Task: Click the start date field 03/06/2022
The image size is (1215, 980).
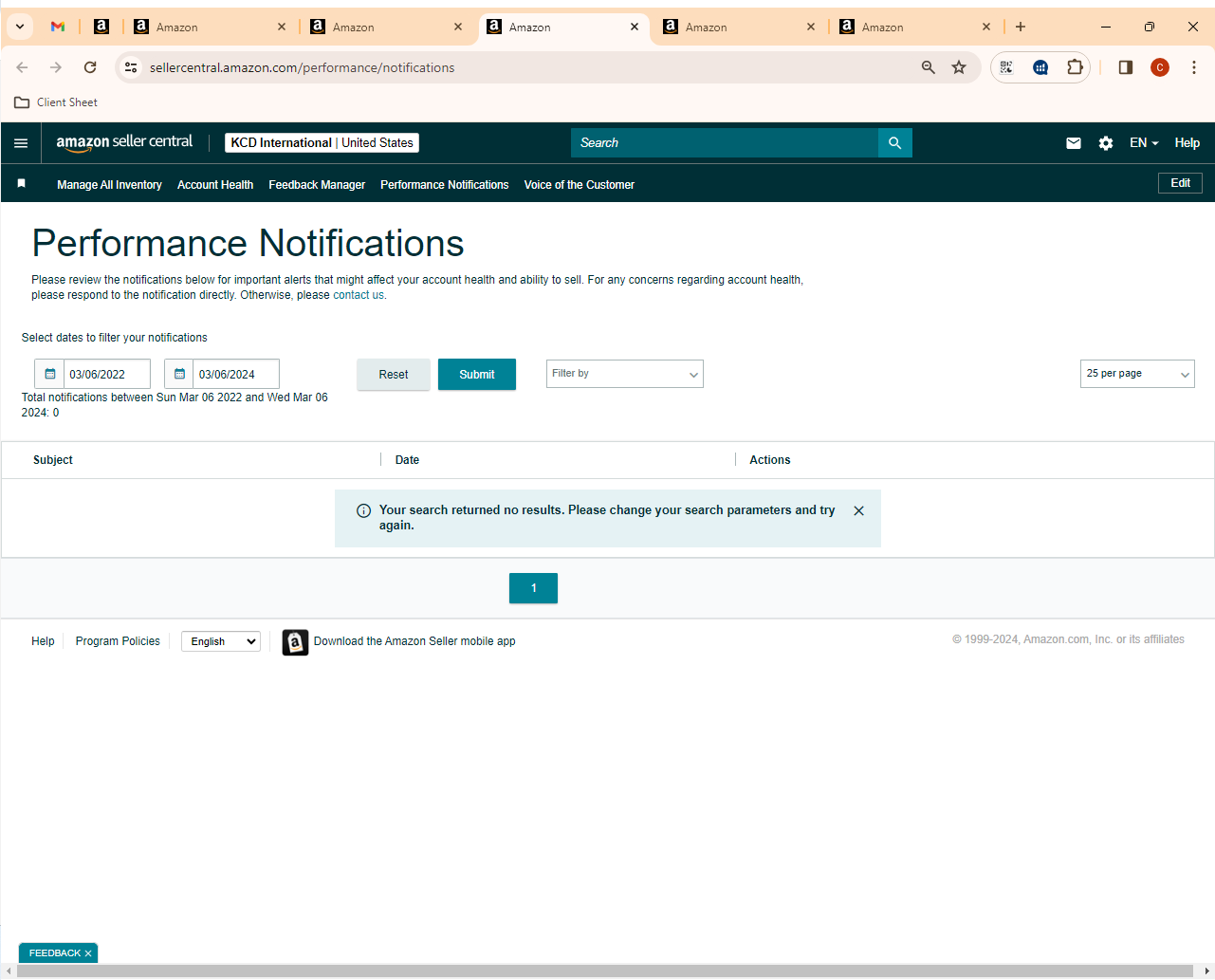Action: pyautogui.click(x=107, y=374)
